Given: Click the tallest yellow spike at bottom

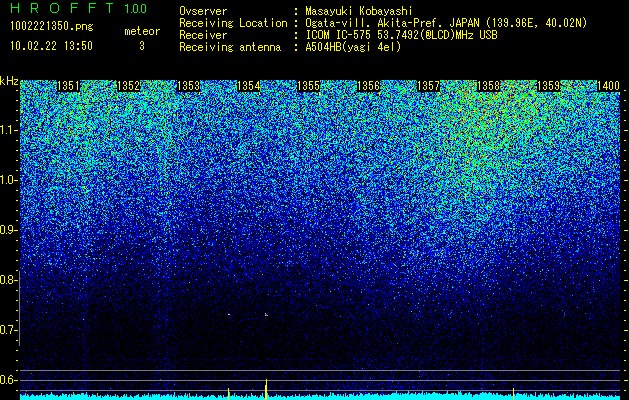Looking at the screenshot, I should [266, 389].
